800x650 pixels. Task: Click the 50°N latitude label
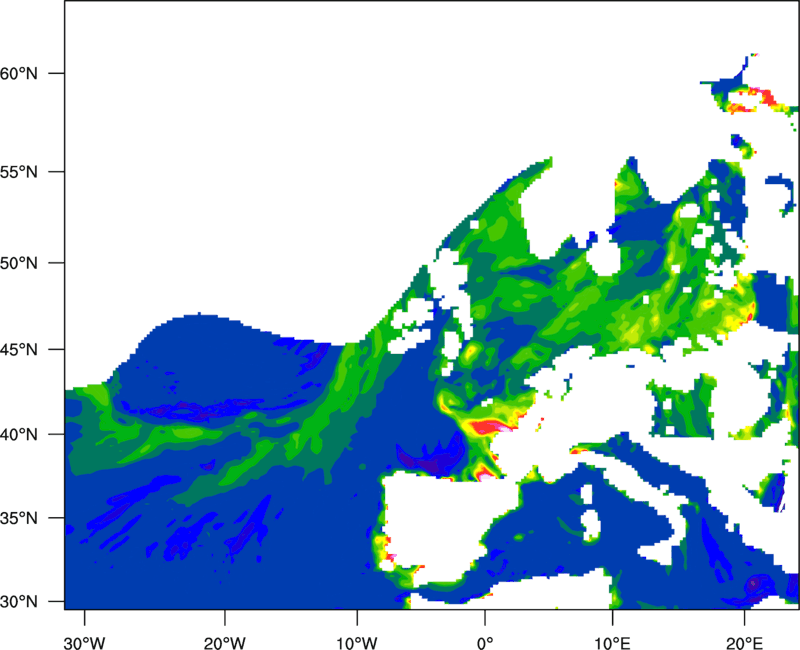point(19,263)
